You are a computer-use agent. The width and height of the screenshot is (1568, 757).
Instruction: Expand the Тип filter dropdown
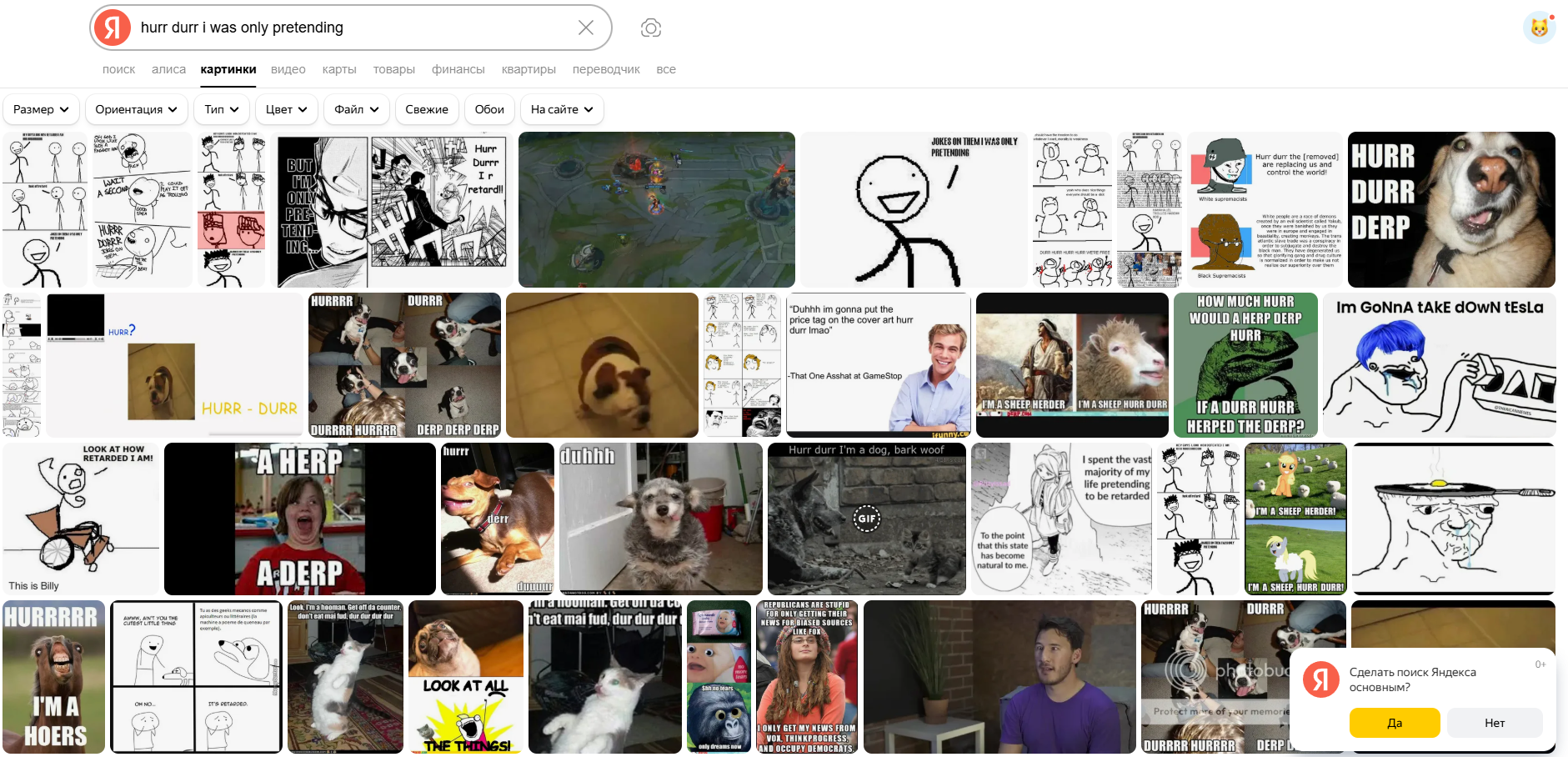tap(222, 109)
